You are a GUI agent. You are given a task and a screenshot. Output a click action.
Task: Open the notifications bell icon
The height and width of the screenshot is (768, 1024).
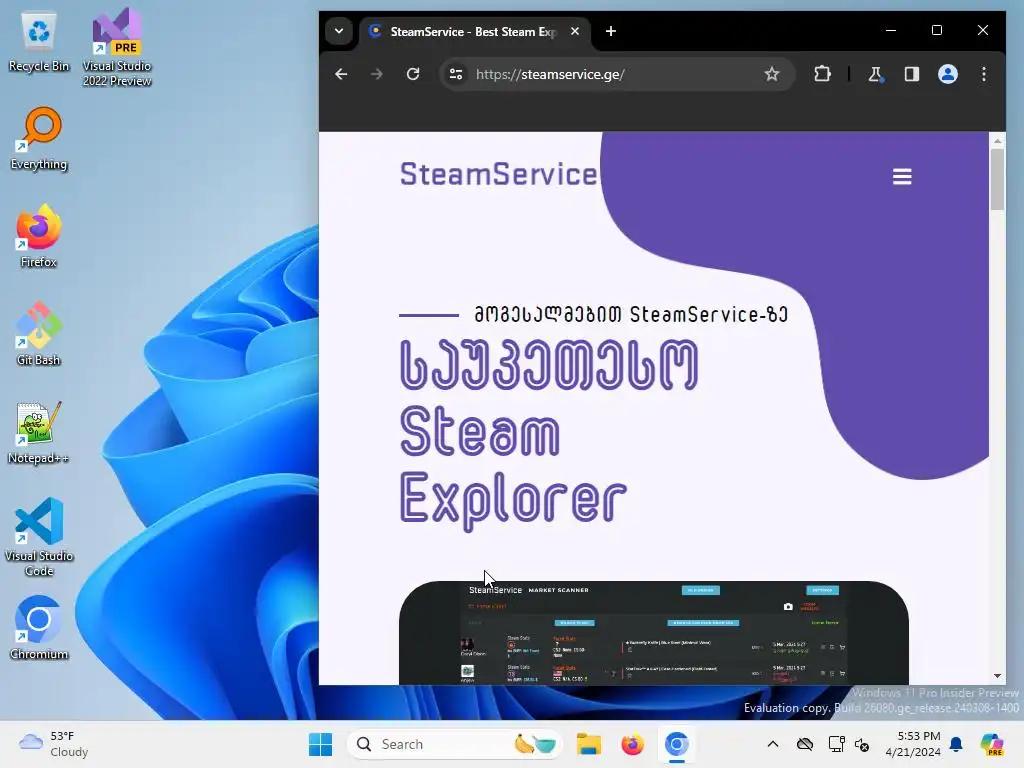pos(956,744)
